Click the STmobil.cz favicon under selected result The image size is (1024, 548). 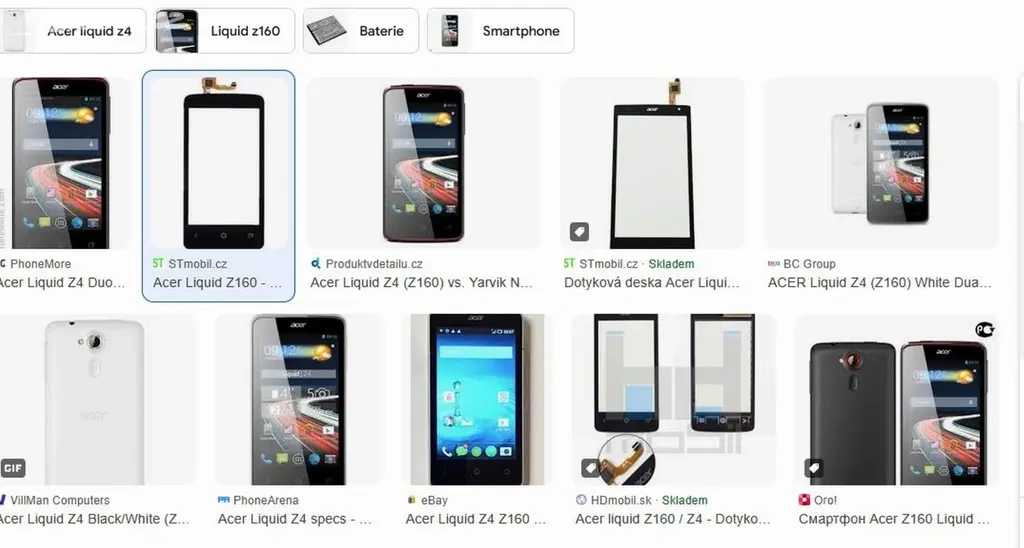click(158, 263)
